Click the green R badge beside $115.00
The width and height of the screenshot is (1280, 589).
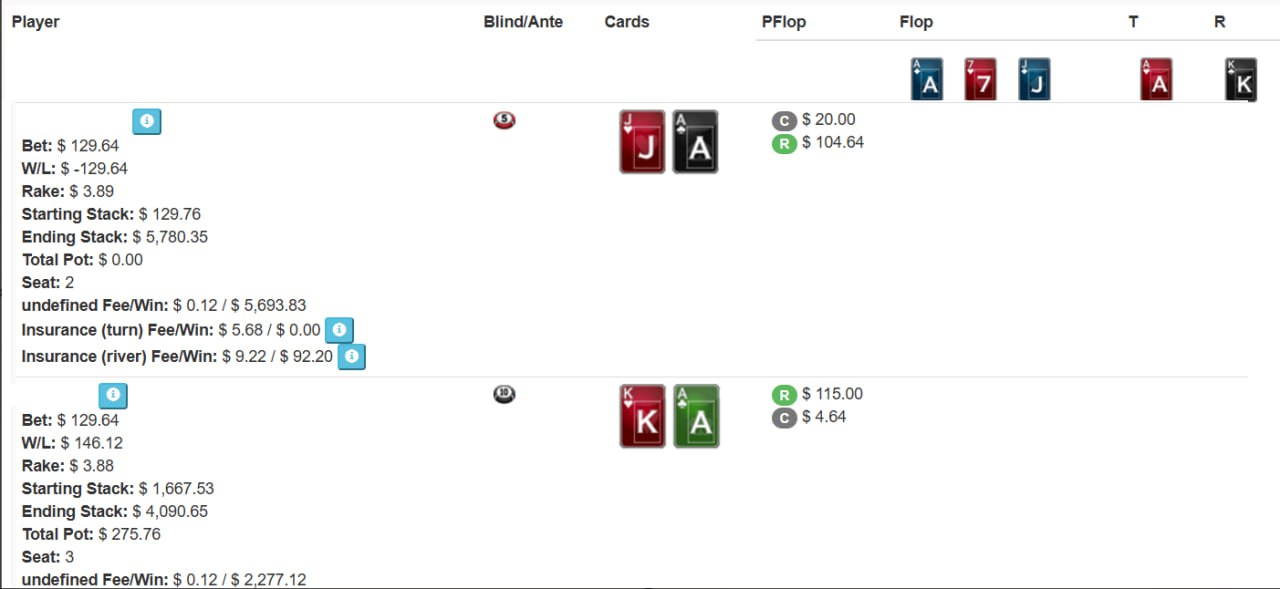coord(784,395)
